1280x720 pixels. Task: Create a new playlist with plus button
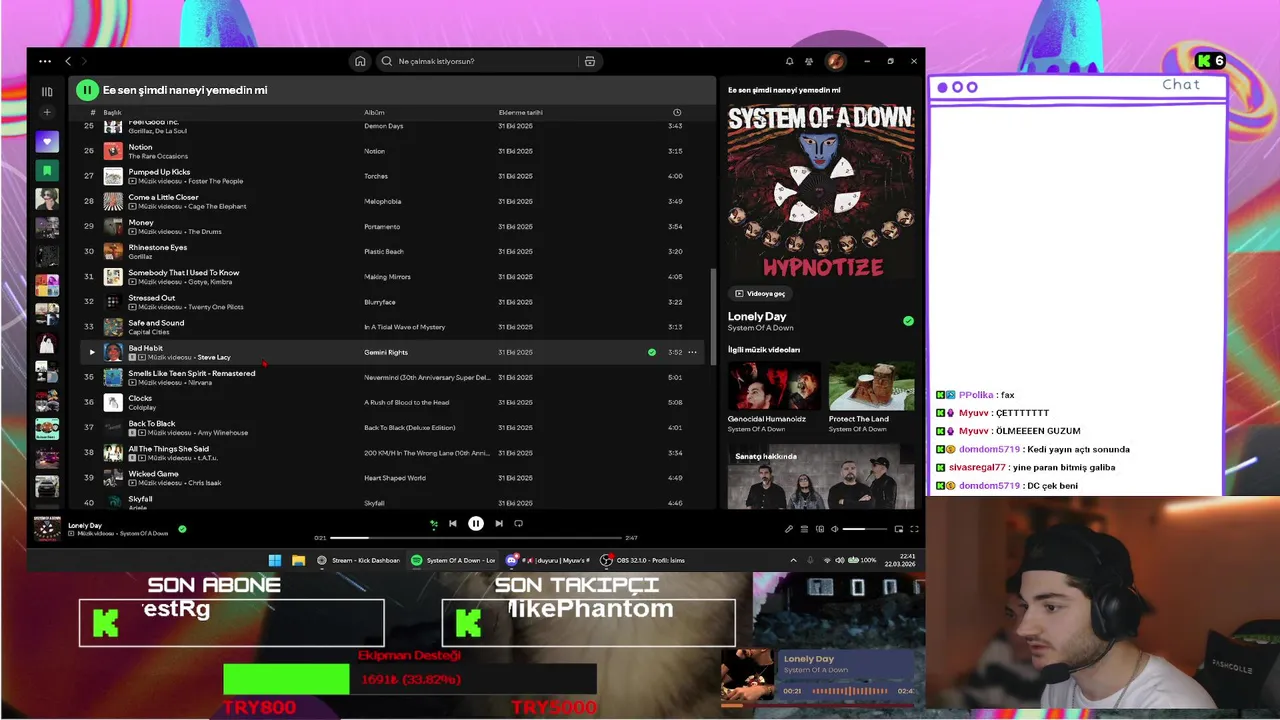[47, 113]
